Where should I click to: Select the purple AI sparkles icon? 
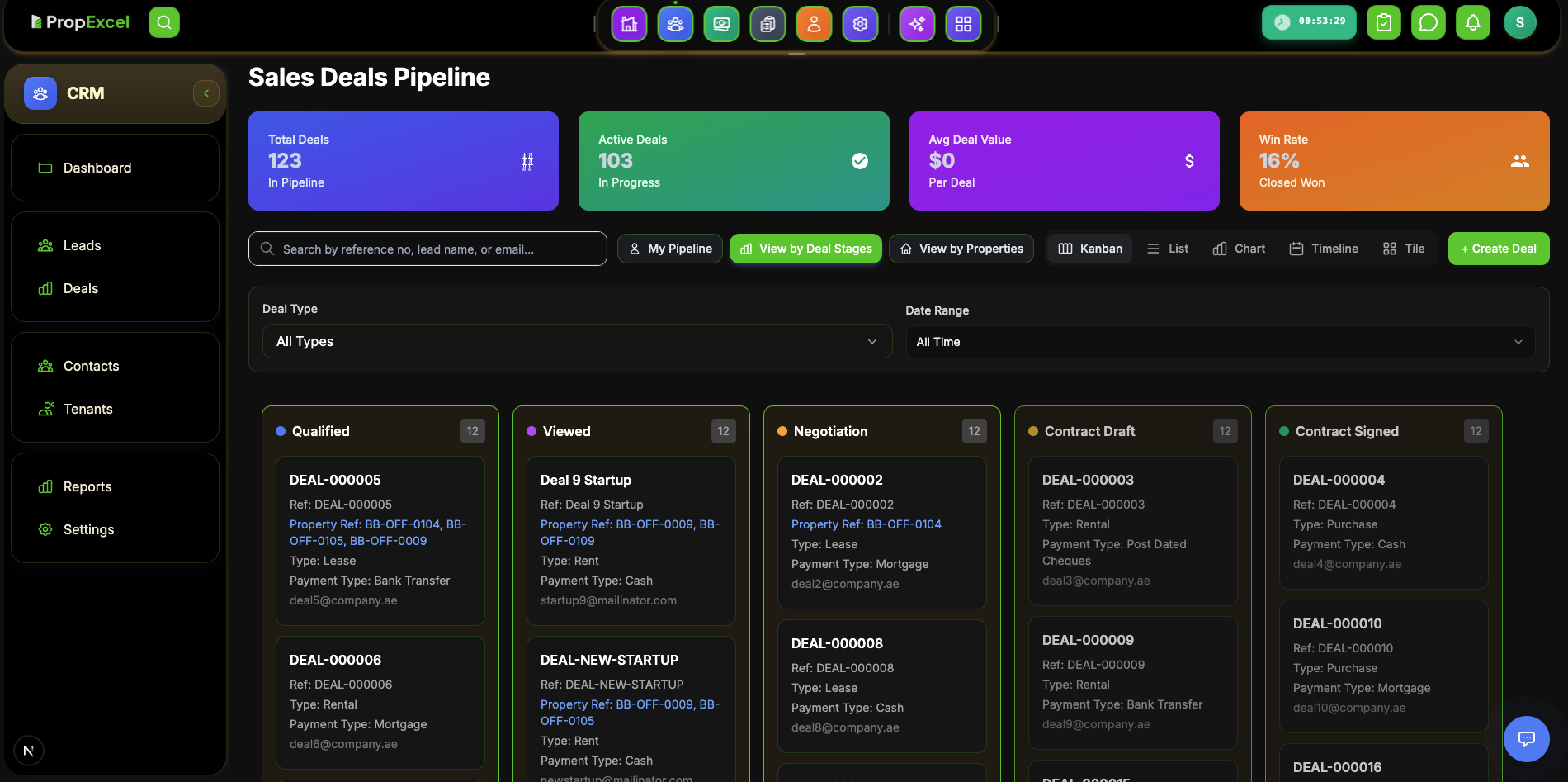(916, 24)
